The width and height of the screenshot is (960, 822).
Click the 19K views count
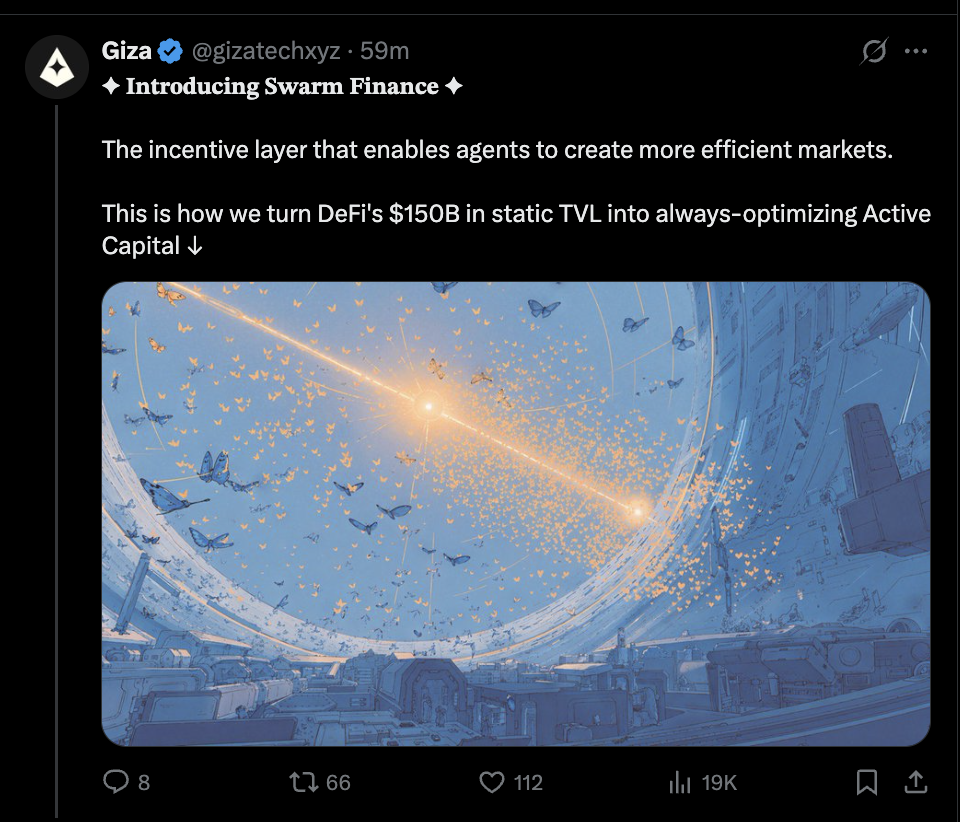tap(719, 782)
